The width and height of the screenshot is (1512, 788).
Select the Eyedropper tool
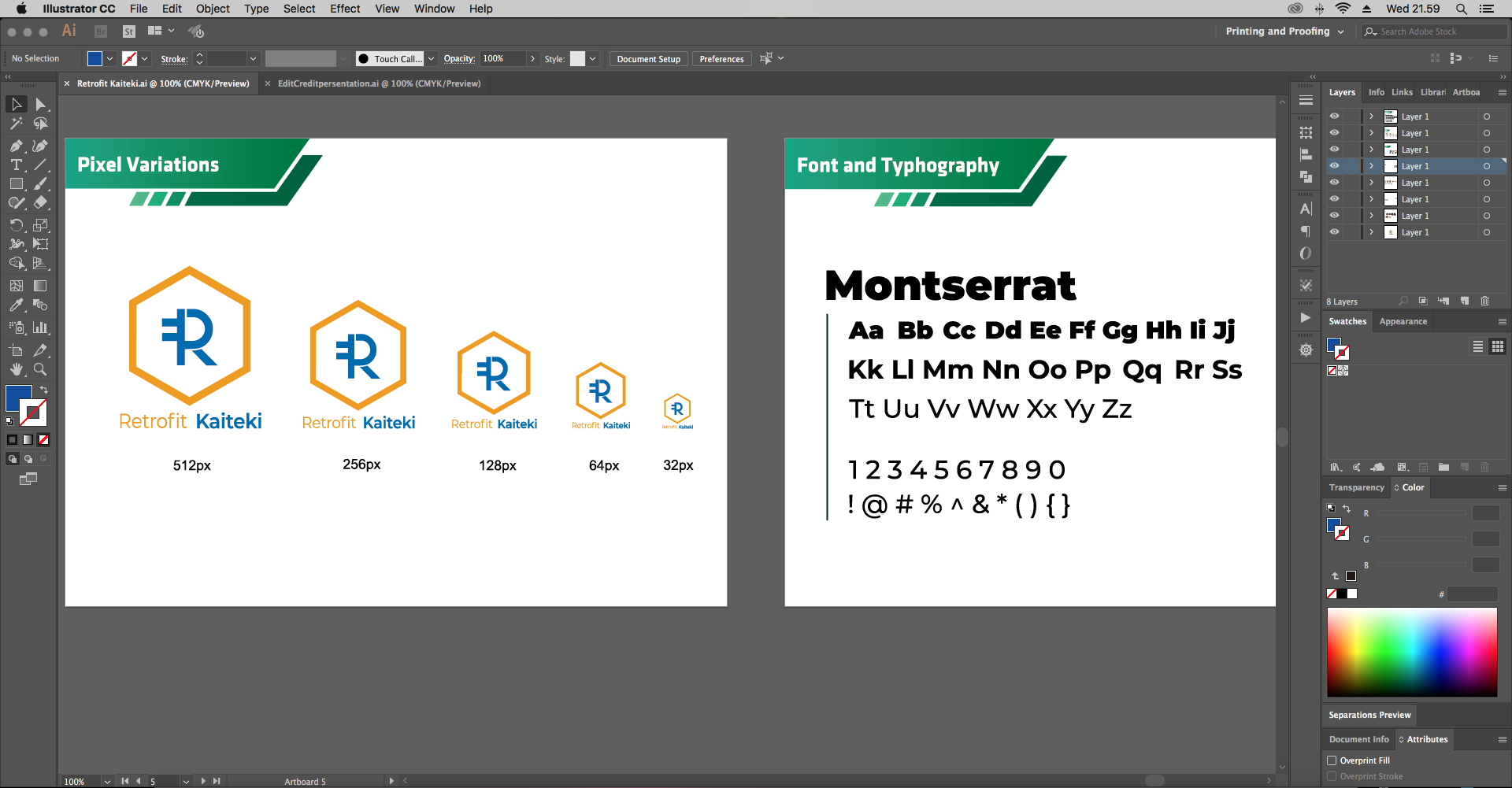(x=17, y=305)
